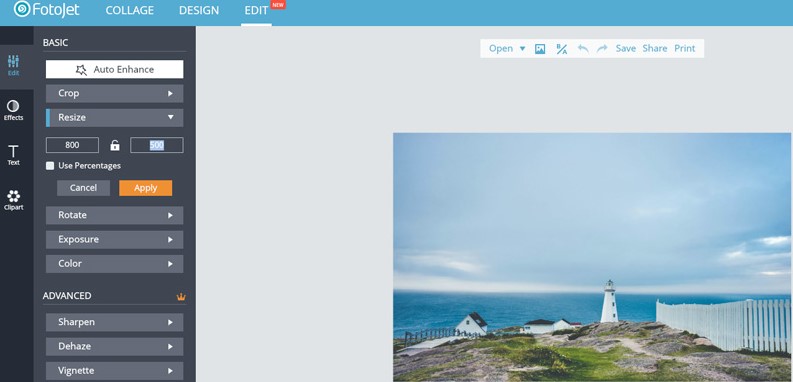
Task: Select the Text tool in sidebar
Action: pos(13,155)
